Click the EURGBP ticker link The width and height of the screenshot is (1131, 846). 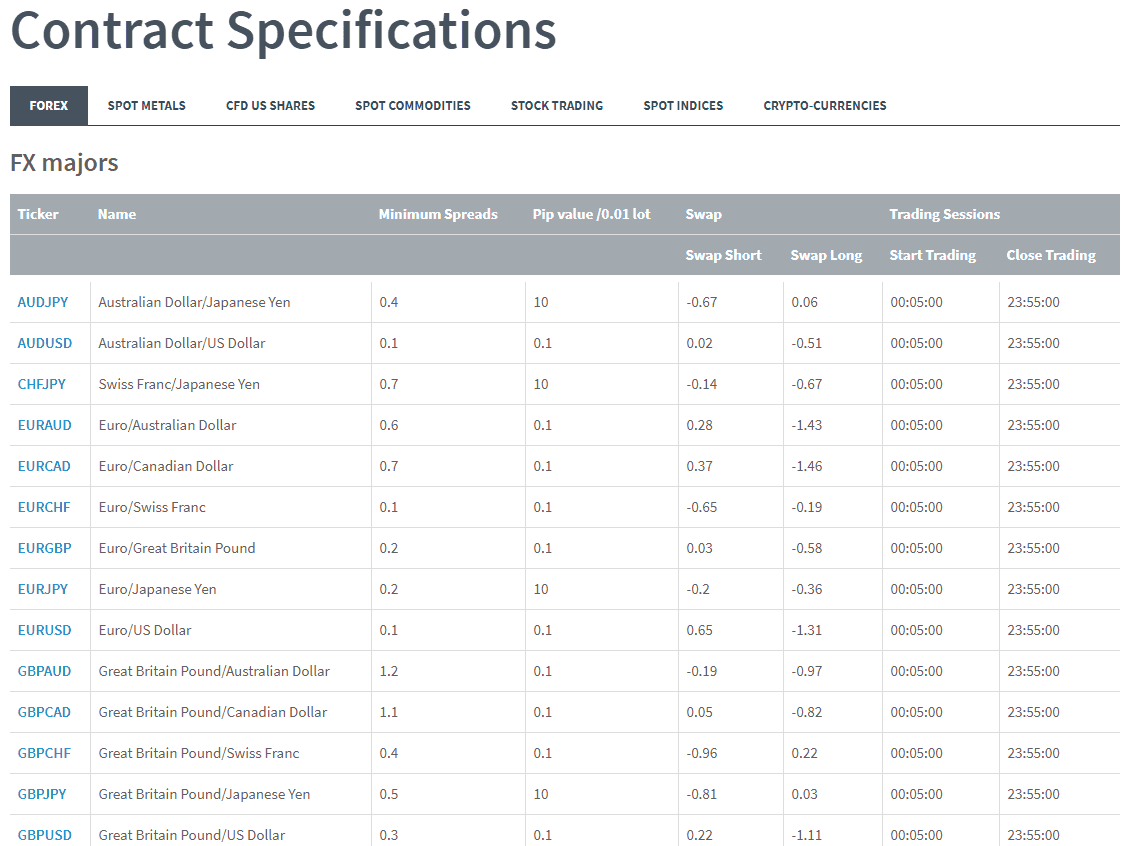pyautogui.click(x=44, y=548)
